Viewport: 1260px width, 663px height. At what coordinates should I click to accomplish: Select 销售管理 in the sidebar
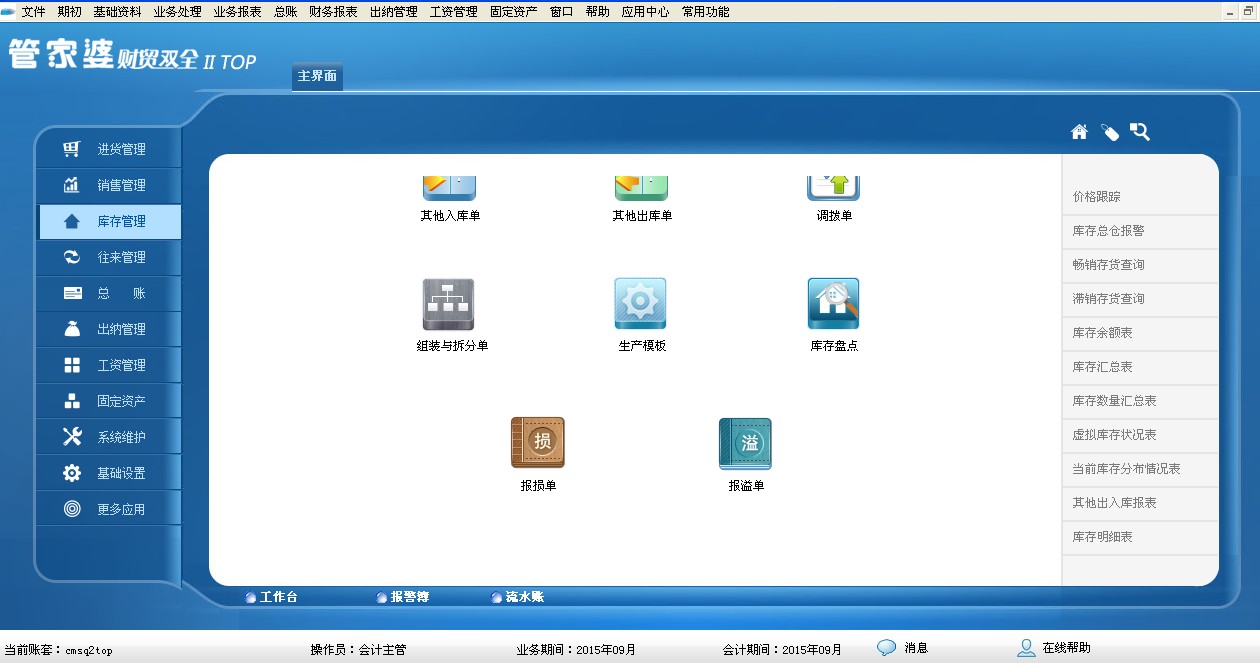pyautogui.click(x=121, y=186)
